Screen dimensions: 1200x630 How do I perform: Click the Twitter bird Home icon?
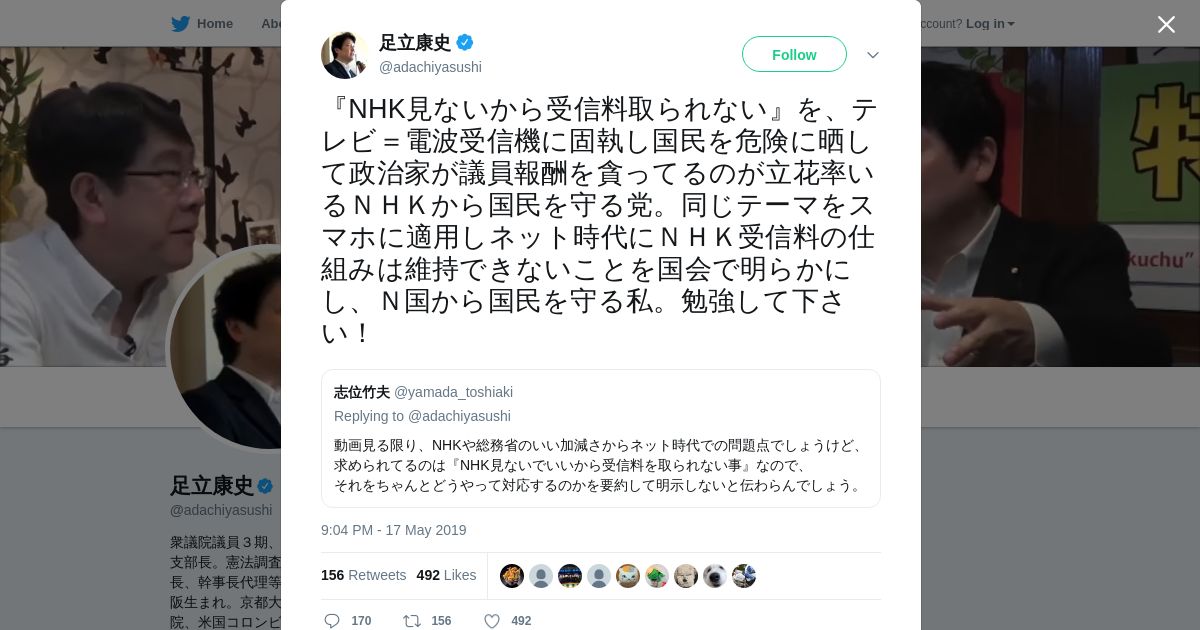click(180, 24)
